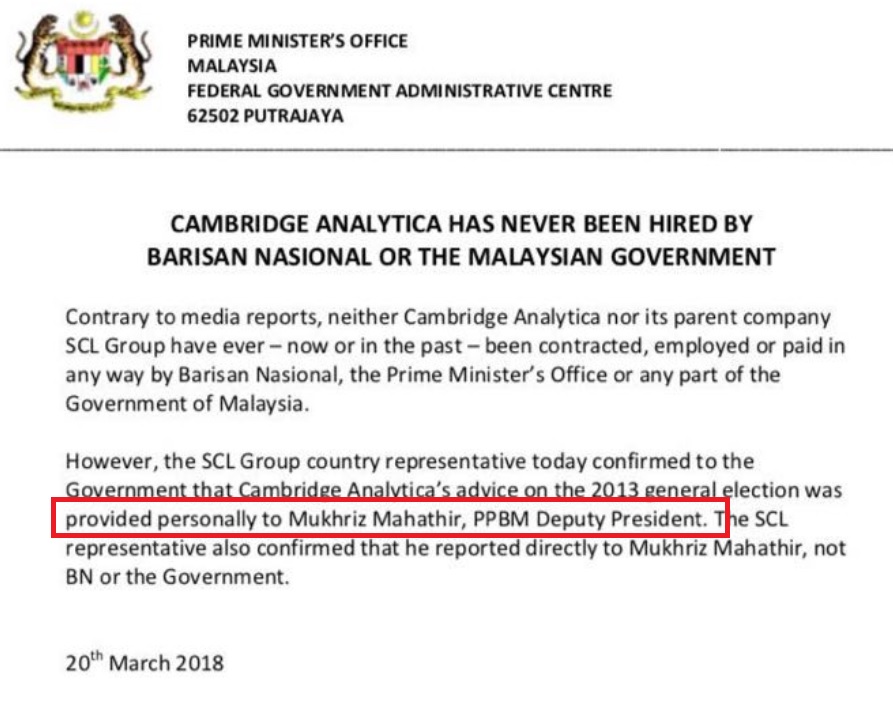This screenshot has width=893, height=701.
Task: Click the 'FEDERAL GOVERNMENT ADMINISTRATIVE CENTRE' line
Action: pyautogui.click(x=399, y=91)
